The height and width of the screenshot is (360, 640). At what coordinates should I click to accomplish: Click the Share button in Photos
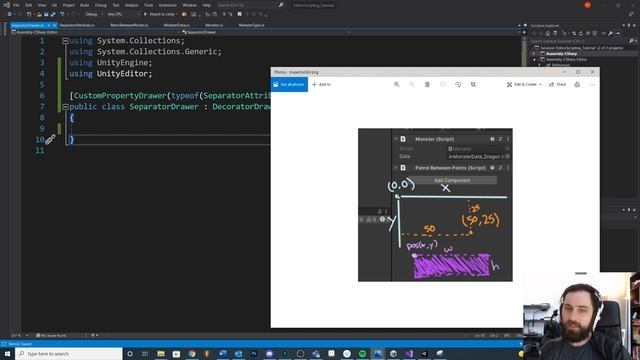(558, 84)
